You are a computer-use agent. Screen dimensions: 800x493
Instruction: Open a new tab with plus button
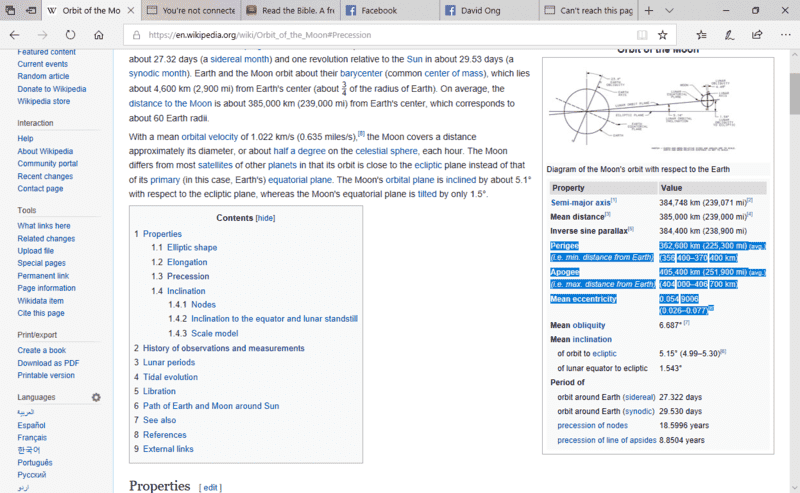[x=648, y=10]
